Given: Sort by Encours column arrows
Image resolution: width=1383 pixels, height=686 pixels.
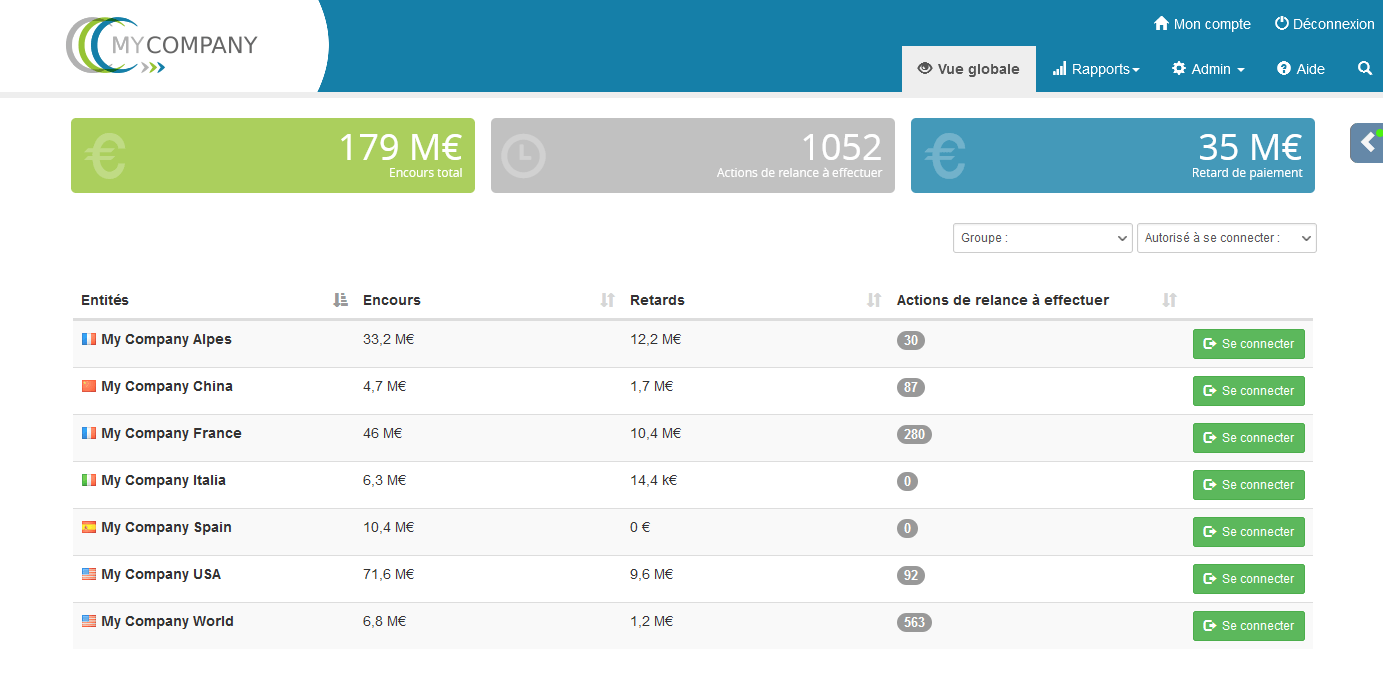Looking at the screenshot, I should pos(607,300).
